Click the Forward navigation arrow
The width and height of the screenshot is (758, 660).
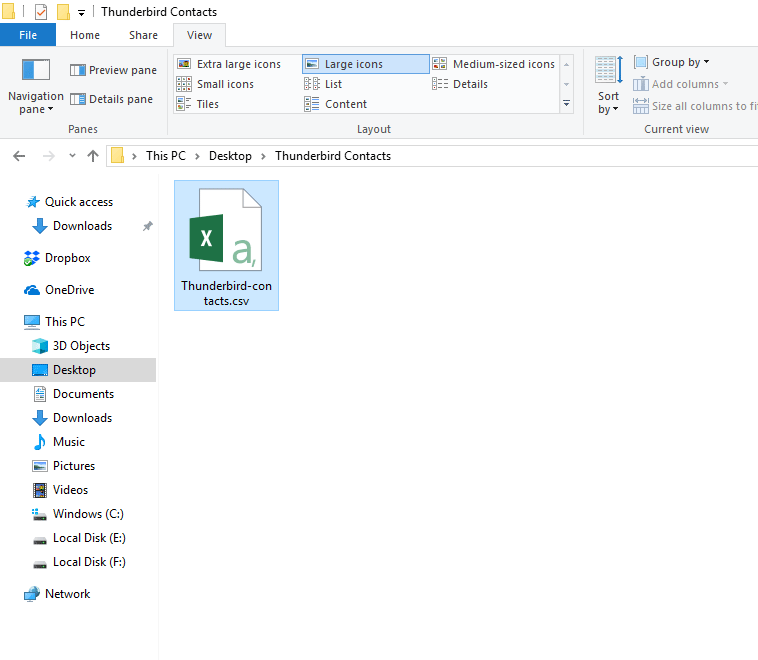49,156
